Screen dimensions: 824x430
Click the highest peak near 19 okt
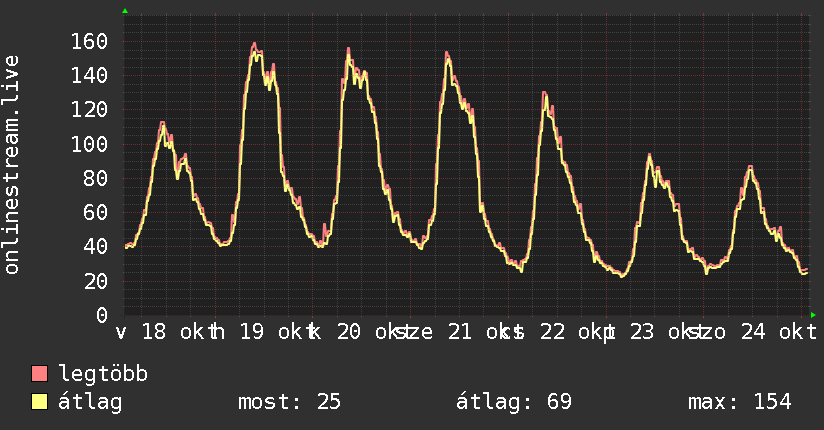[254, 44]
